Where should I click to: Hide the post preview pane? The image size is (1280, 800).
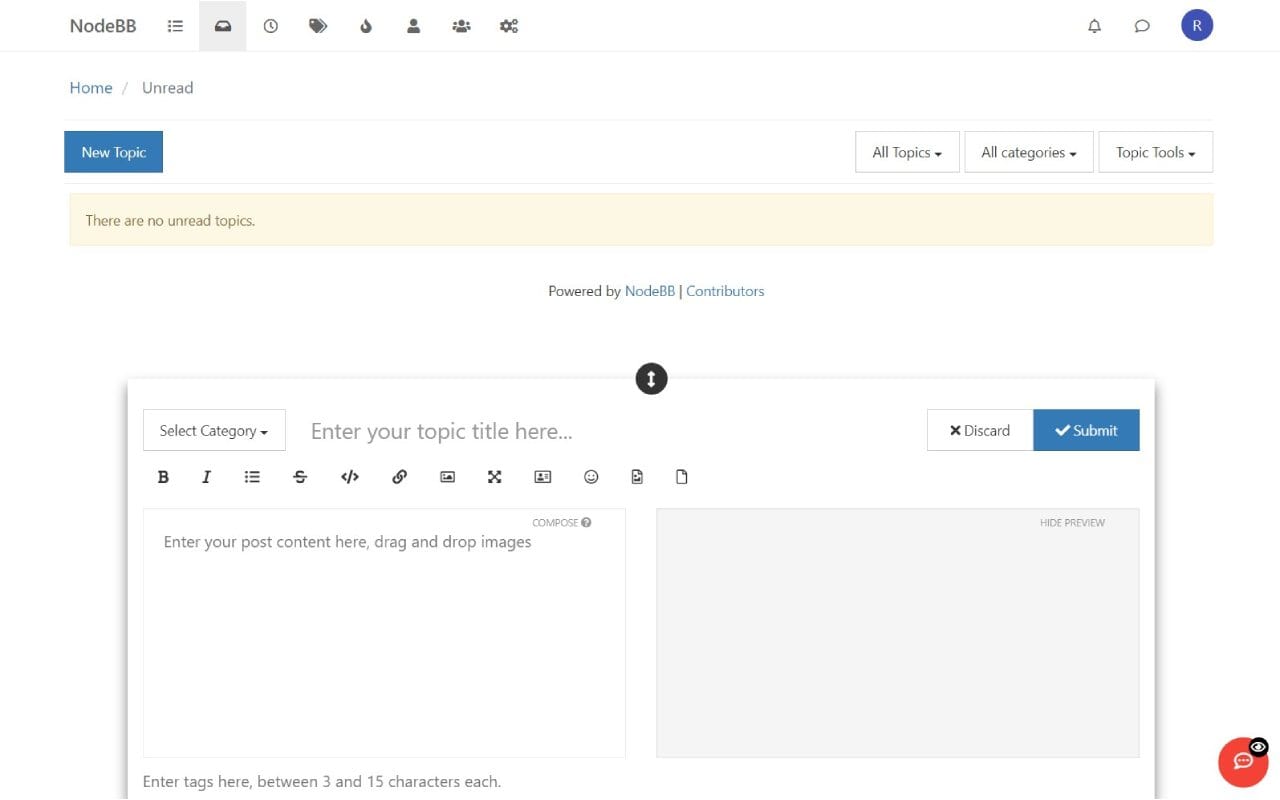[1071, 522]
